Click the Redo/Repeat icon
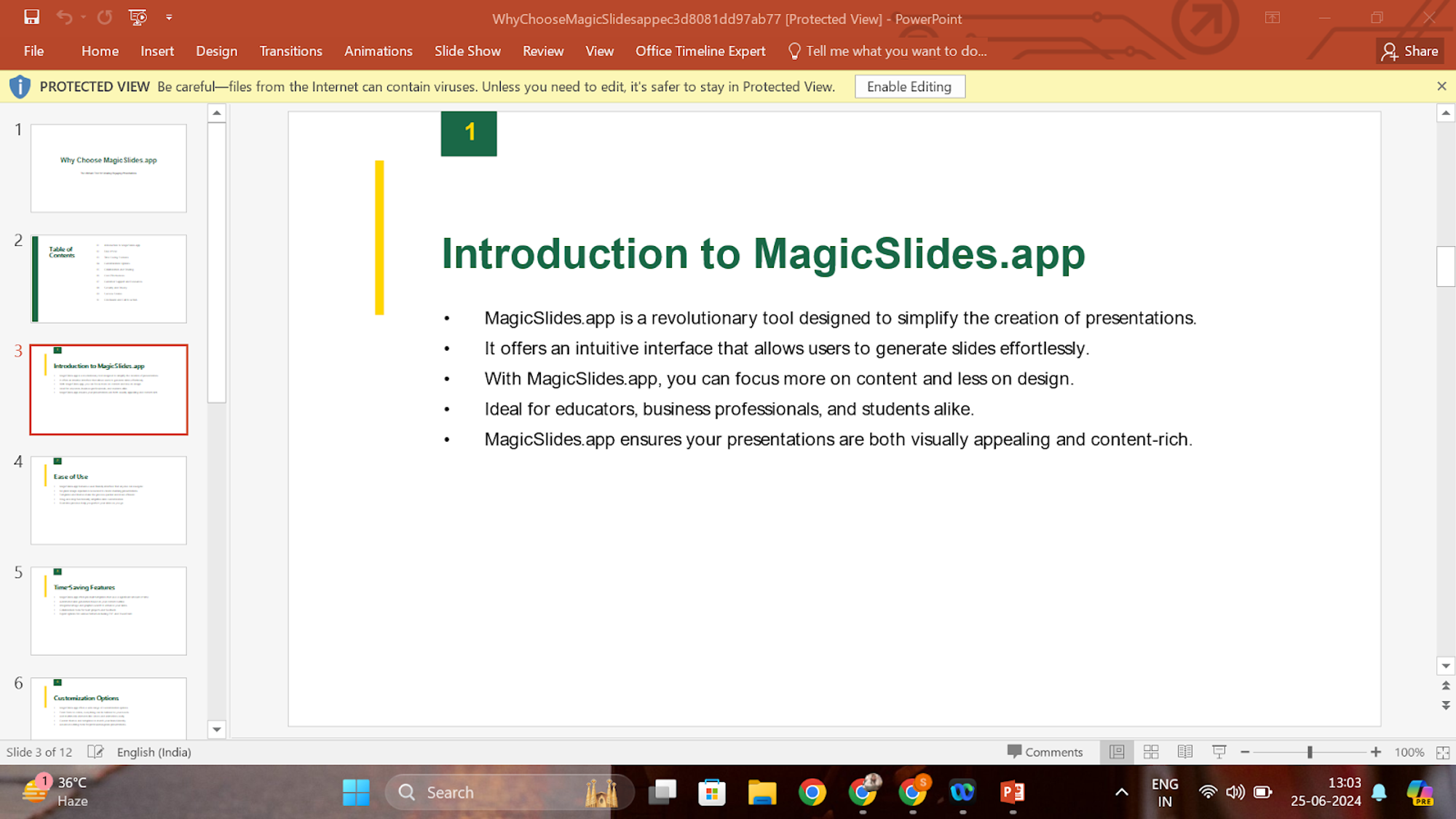The image size is (1456, 819). click(x=105, y=17)
